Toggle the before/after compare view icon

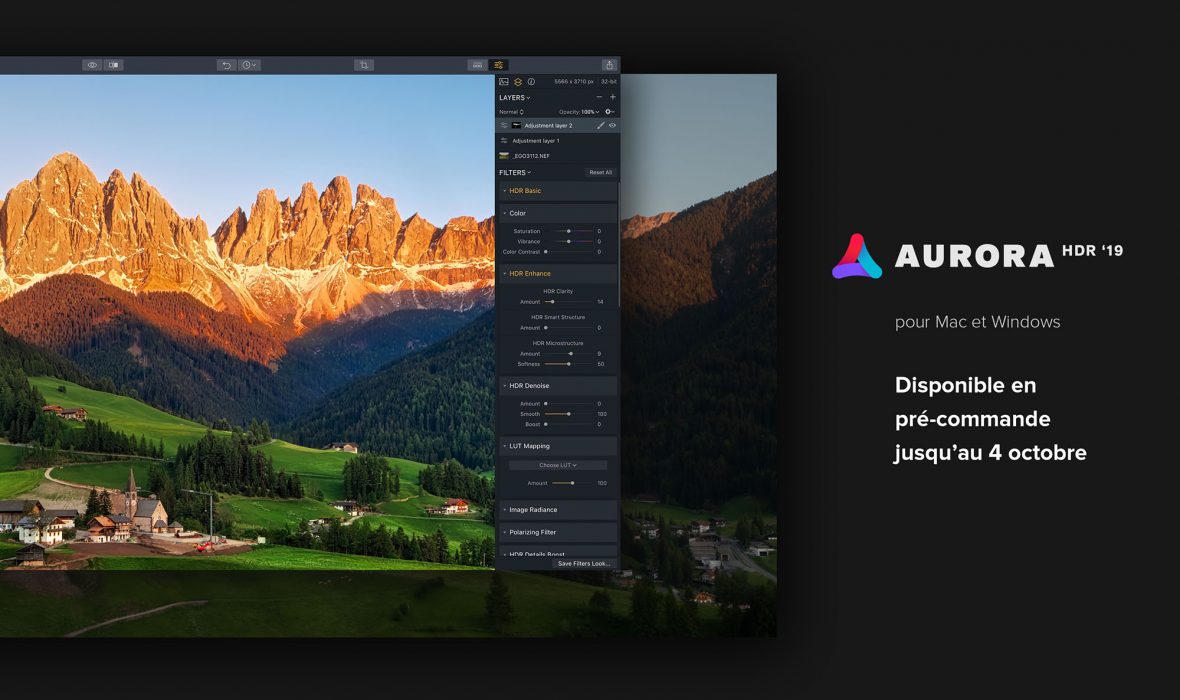click(x=114, y=65)
